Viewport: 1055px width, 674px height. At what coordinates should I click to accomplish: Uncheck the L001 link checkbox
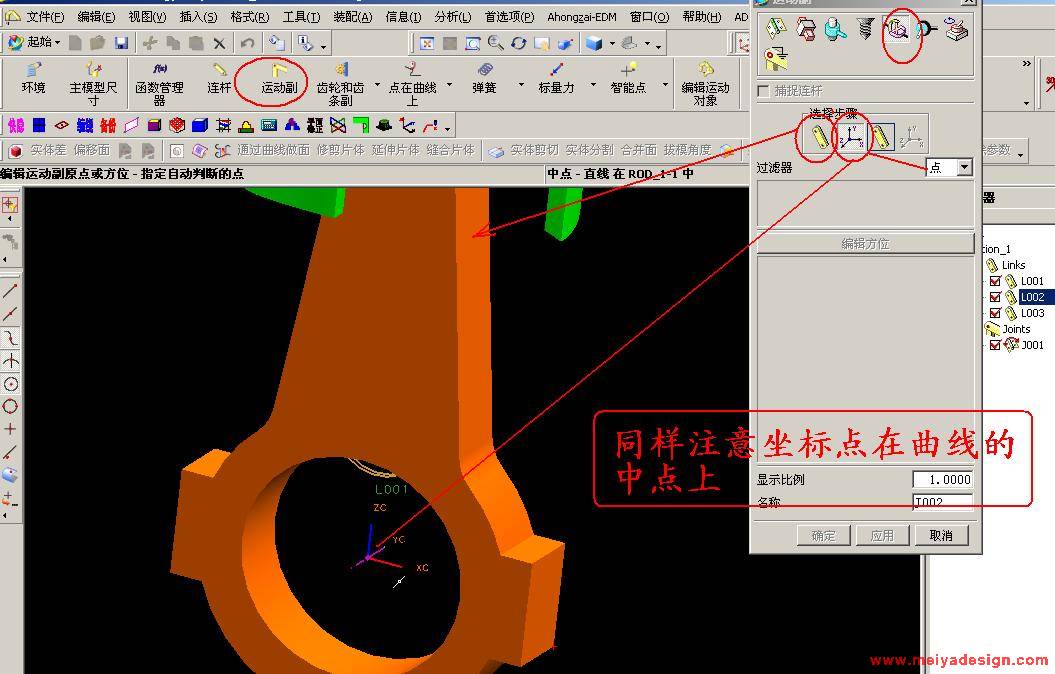point(995,282)
